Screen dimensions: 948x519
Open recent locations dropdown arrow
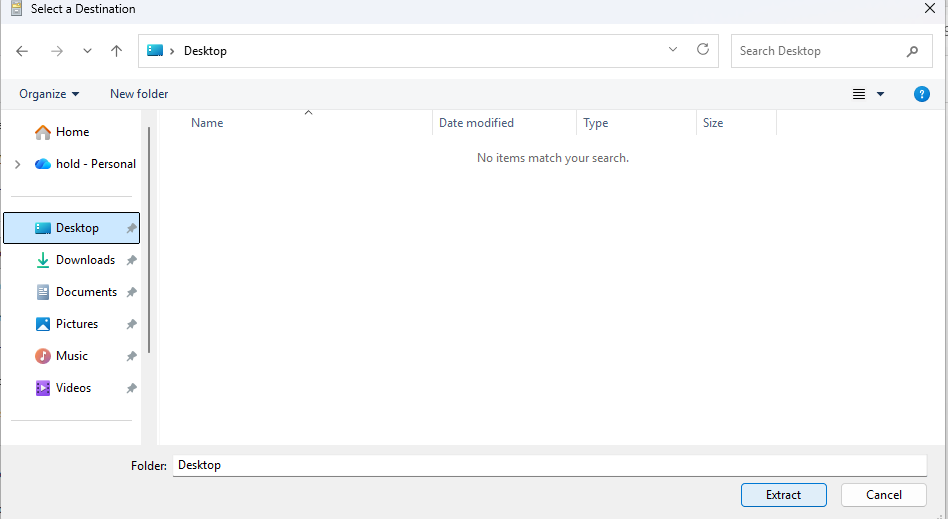tap(87, 51)
